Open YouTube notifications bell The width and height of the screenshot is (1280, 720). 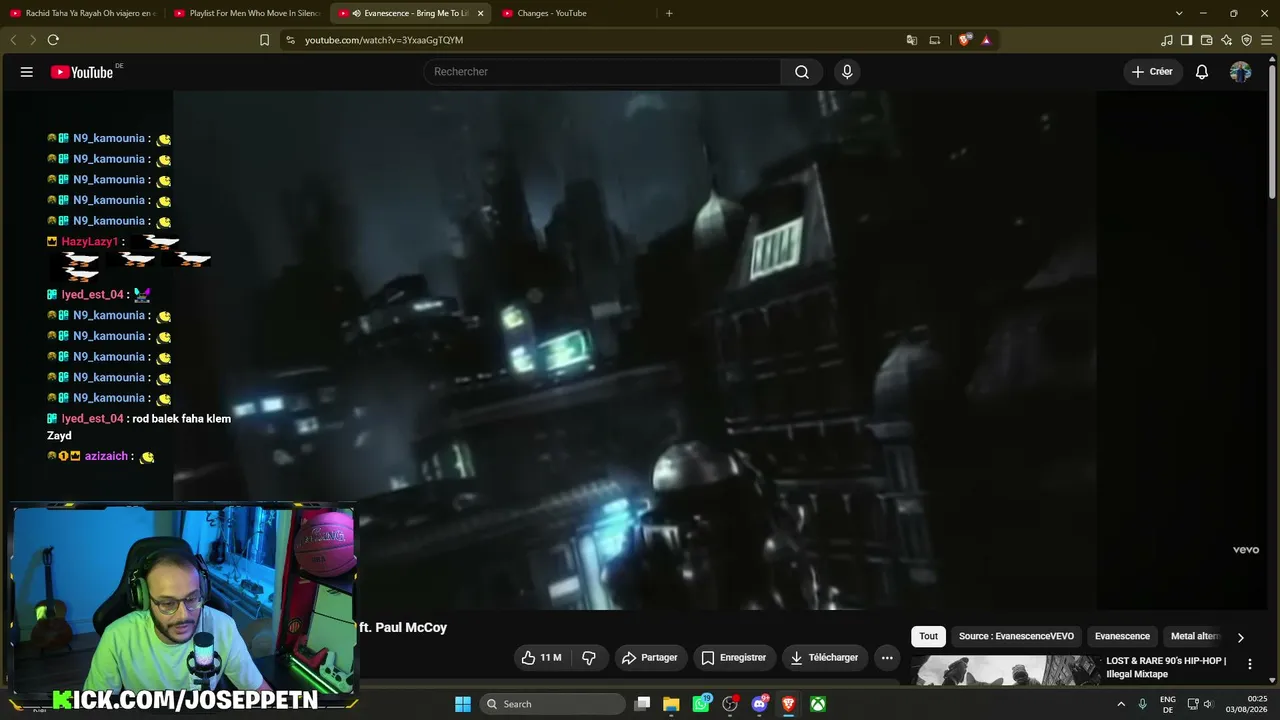tap(1202, 72)
